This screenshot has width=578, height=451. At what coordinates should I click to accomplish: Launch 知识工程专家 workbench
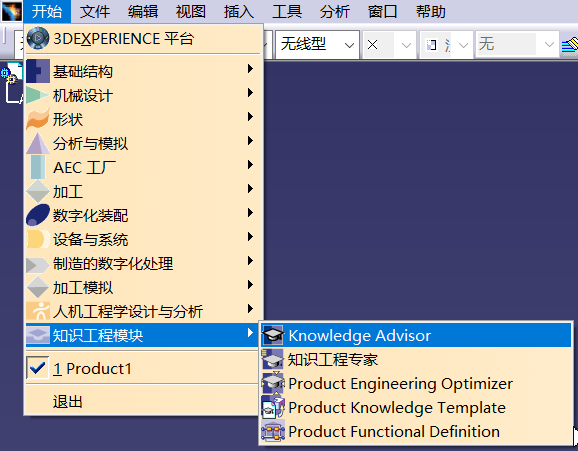point(416,359)
